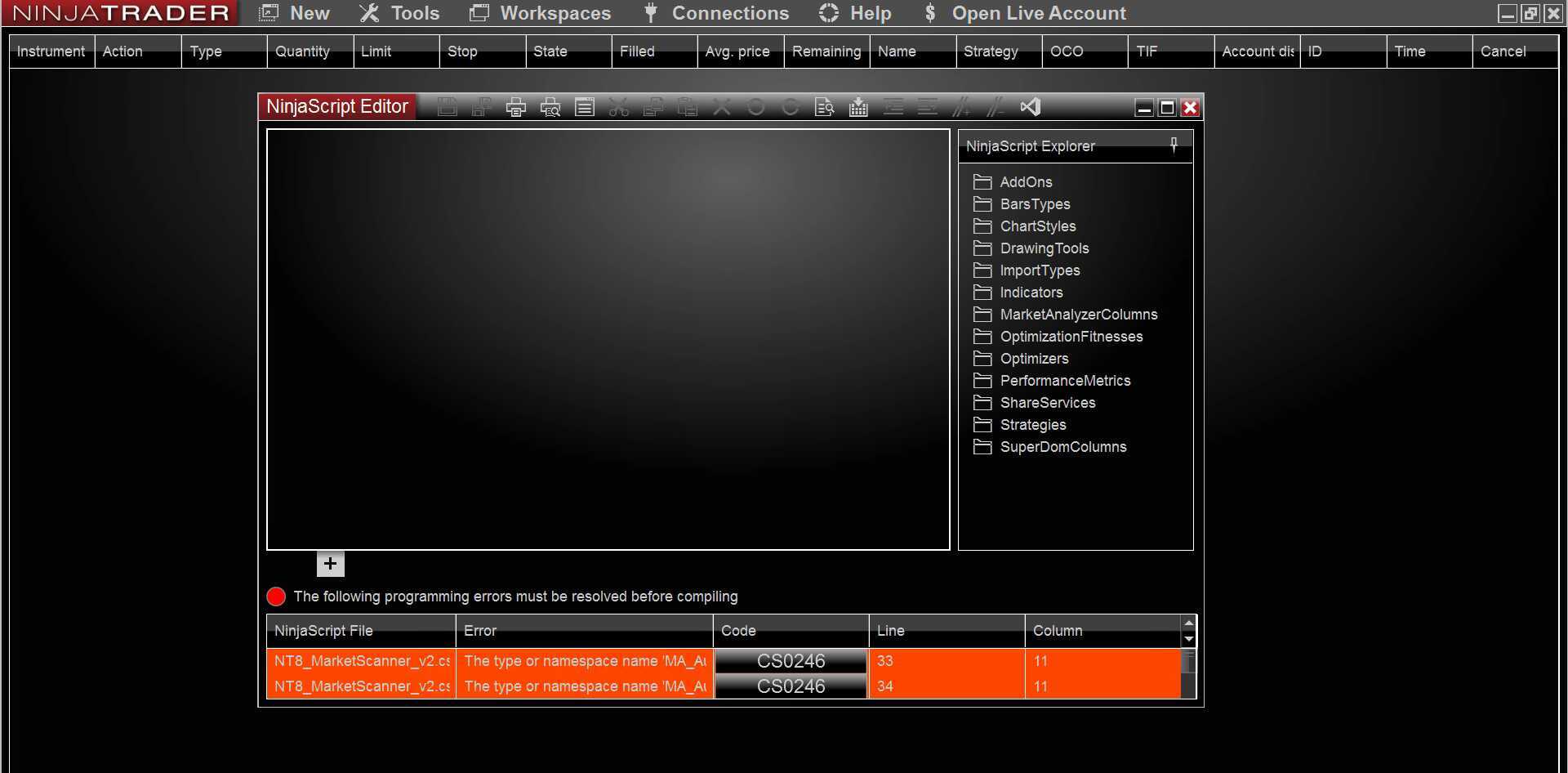Viewport: 1568px width, 773px height.
Task: Expand the Strategies folder
Action: [1033, 424]
